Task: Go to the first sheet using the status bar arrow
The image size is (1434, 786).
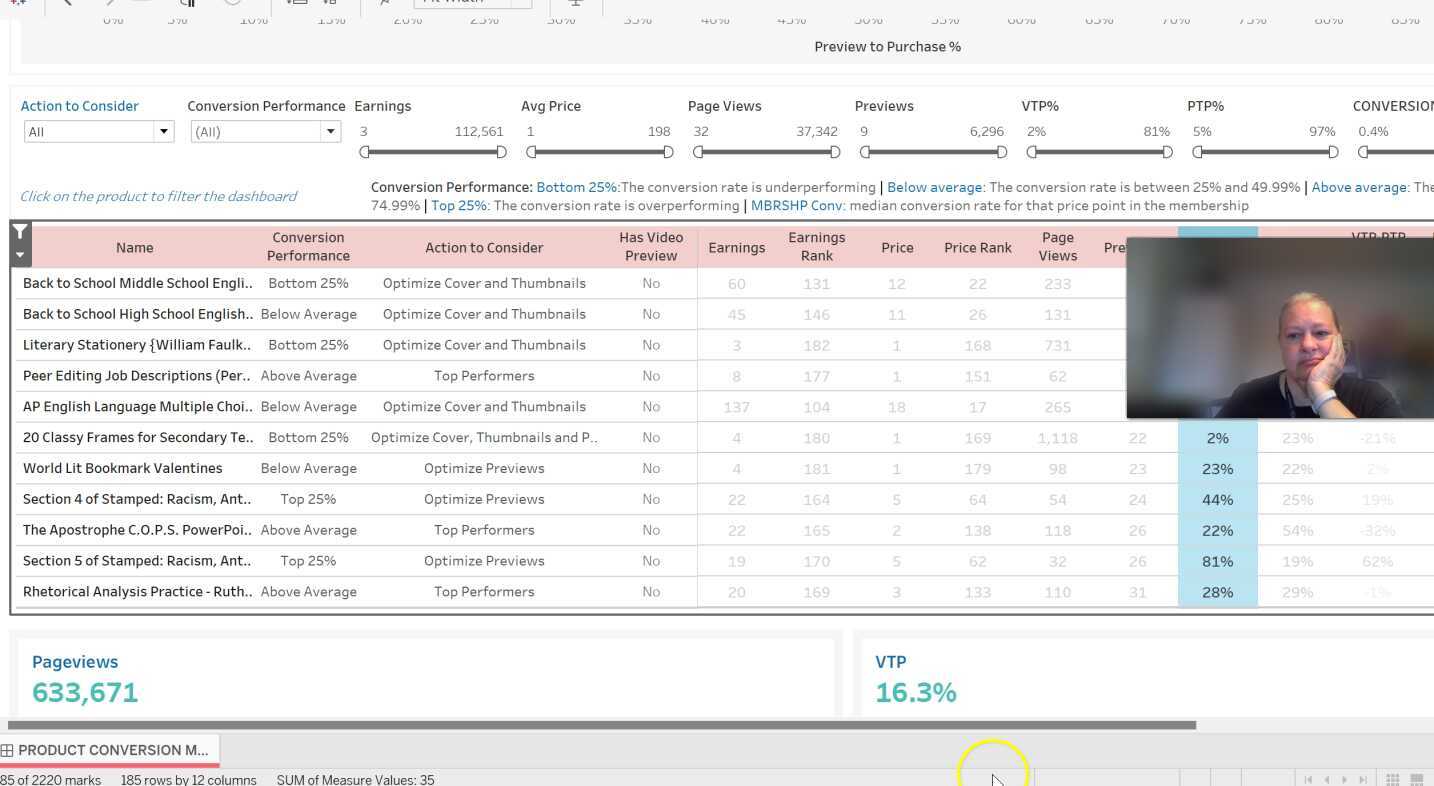Action: click(x=1308, y=779)
